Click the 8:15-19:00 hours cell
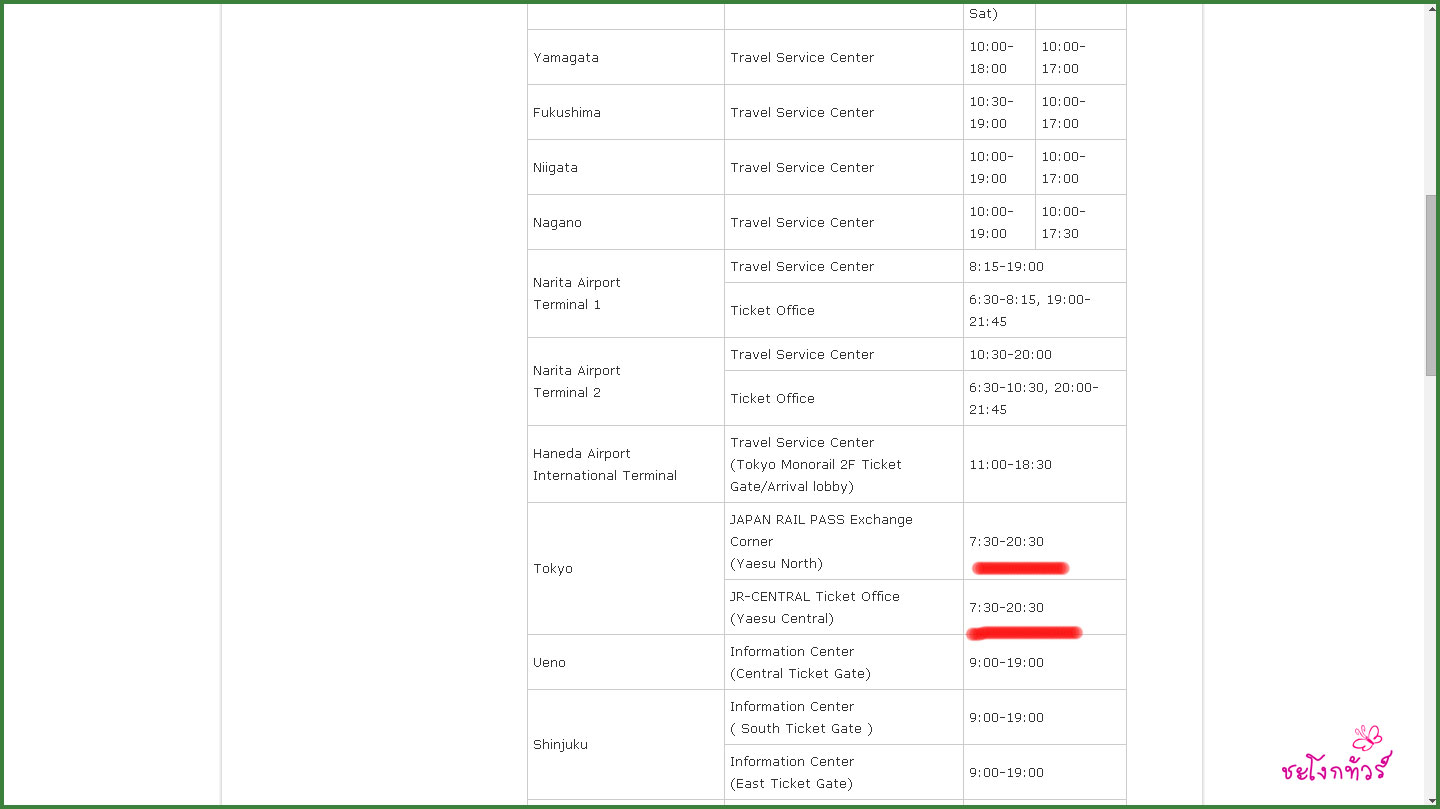 click(x=1045, y=266)
